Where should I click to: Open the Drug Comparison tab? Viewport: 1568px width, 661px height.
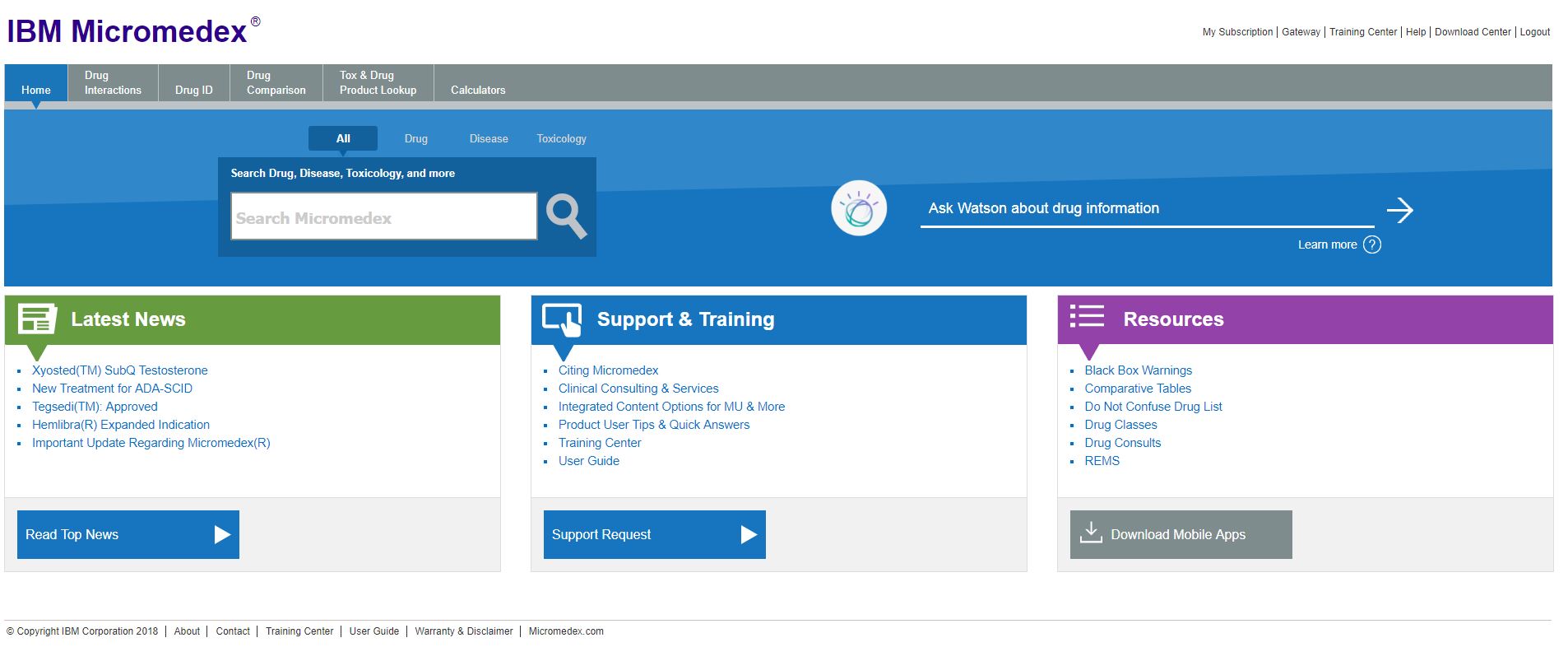276,82
